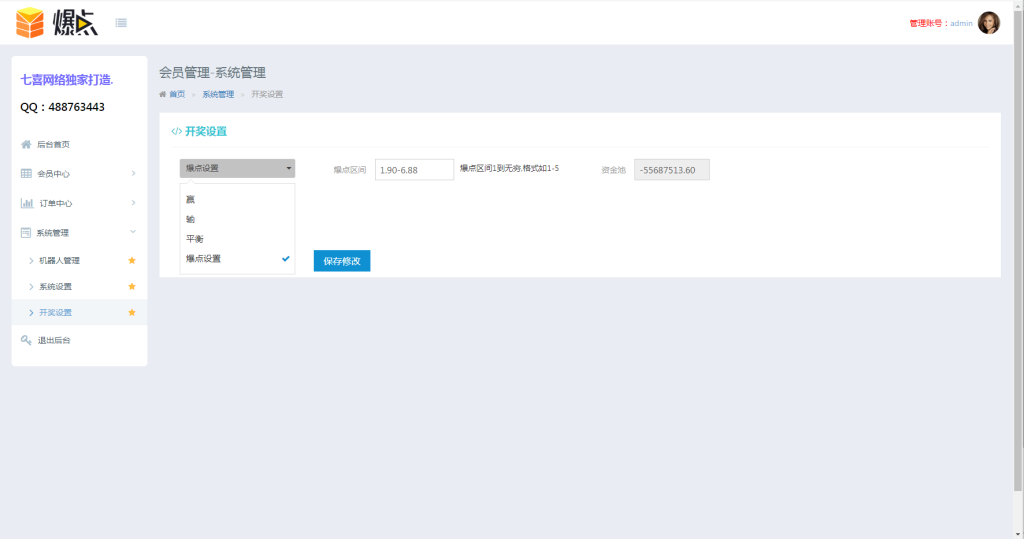Click the 开奖设置 panel title

click(x=206, y=131)
